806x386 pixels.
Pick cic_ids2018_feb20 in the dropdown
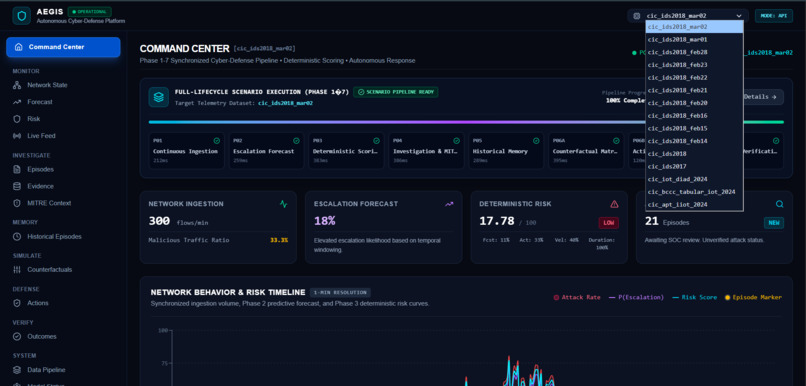694,103
